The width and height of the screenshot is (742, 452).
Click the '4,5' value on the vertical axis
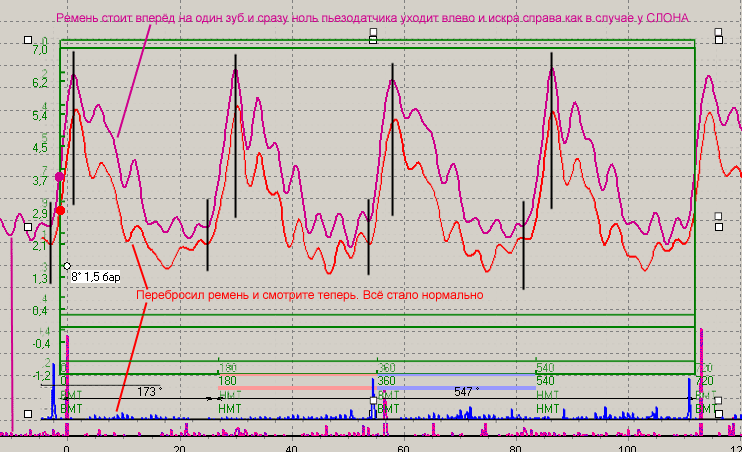point(40,148)
